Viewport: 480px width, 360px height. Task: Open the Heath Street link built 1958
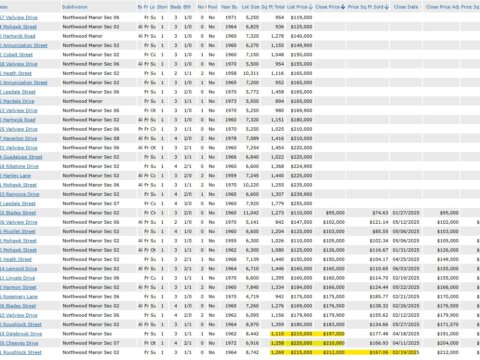pos(16,73)
